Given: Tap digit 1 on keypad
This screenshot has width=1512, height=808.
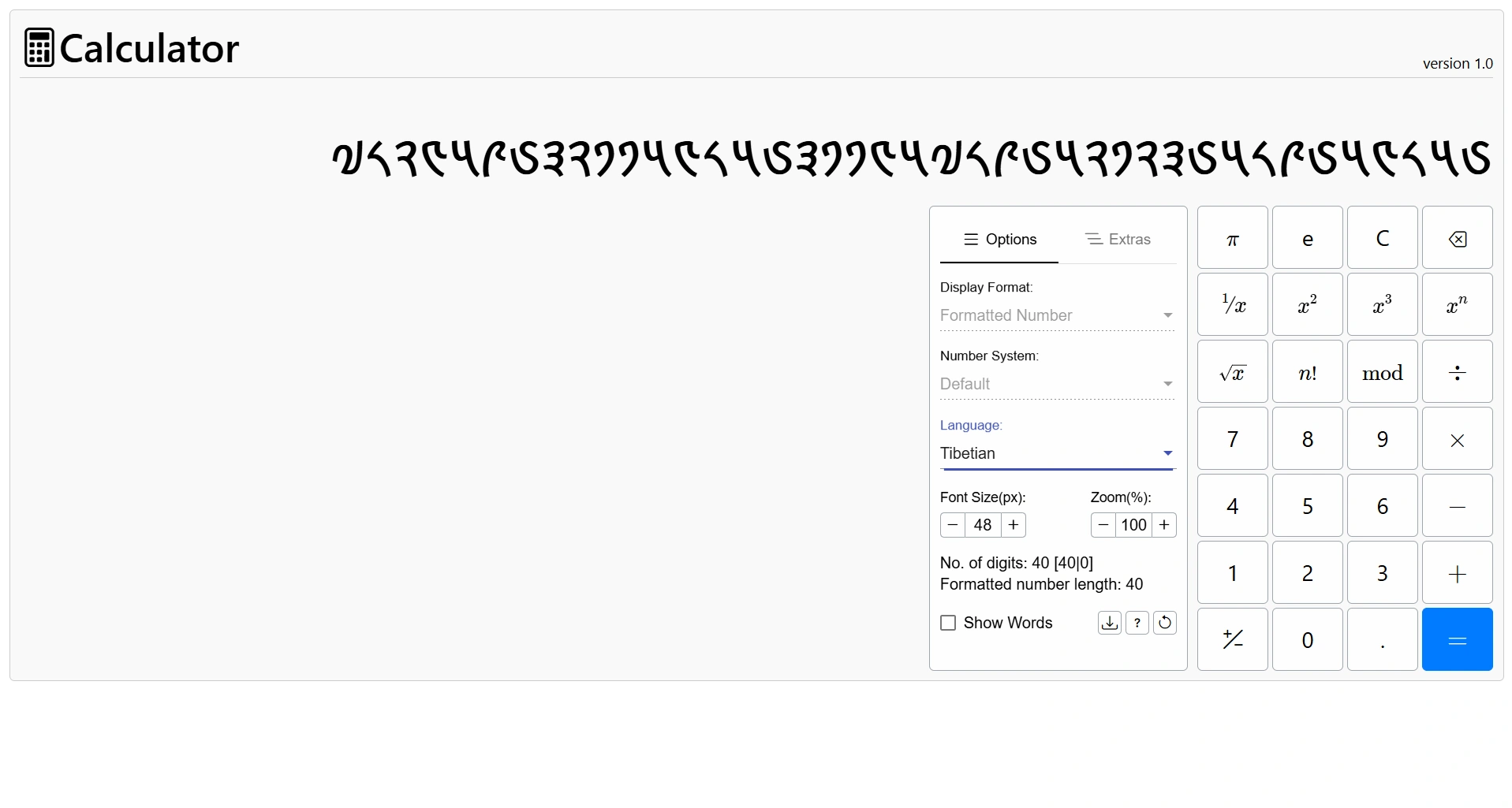Looking at the screenshot, I should (x=1232, y=573).
